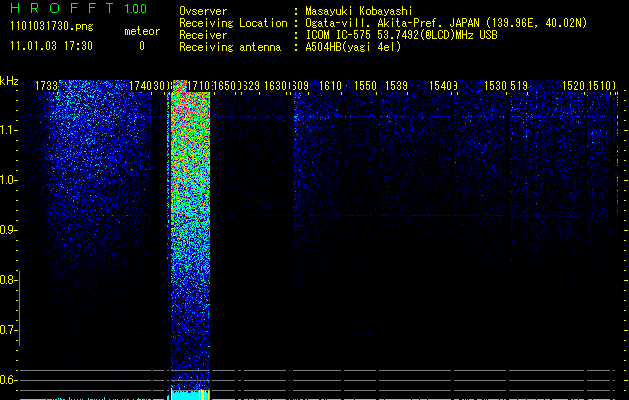
Task: Select the file name 1101031730.png
Action: click(x=52, y=27)
